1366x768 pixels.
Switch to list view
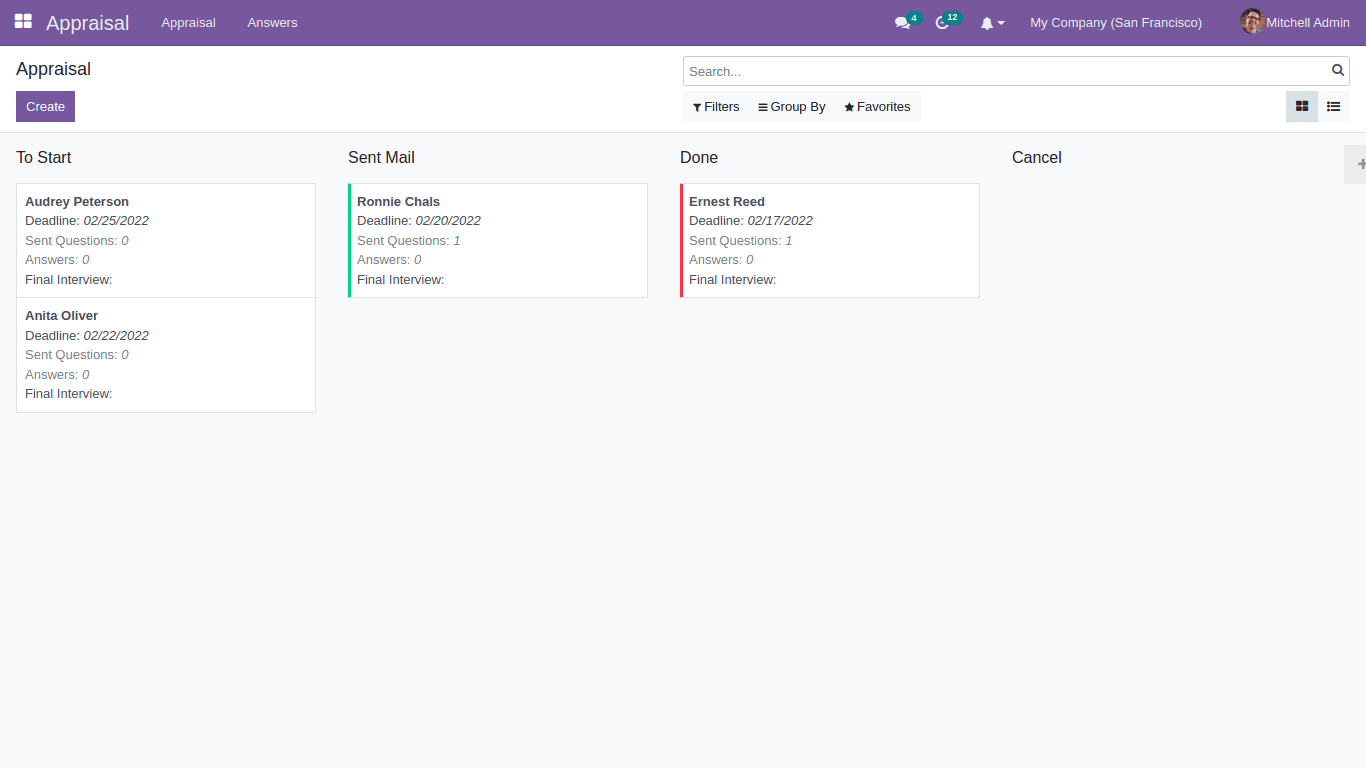click(x=1333, y=106)
